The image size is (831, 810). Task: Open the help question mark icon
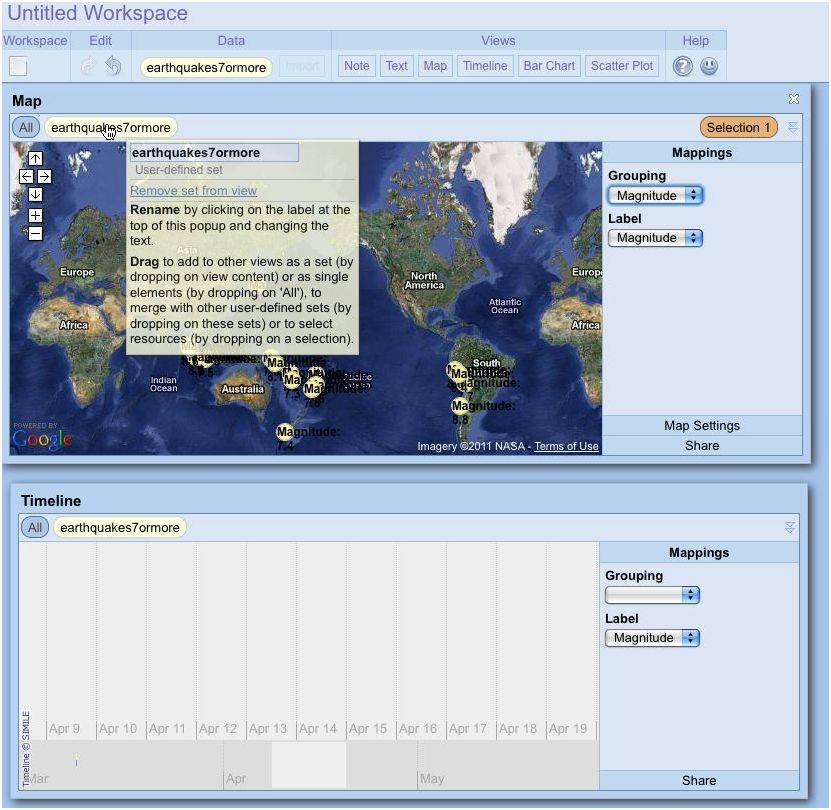point(683,66)
